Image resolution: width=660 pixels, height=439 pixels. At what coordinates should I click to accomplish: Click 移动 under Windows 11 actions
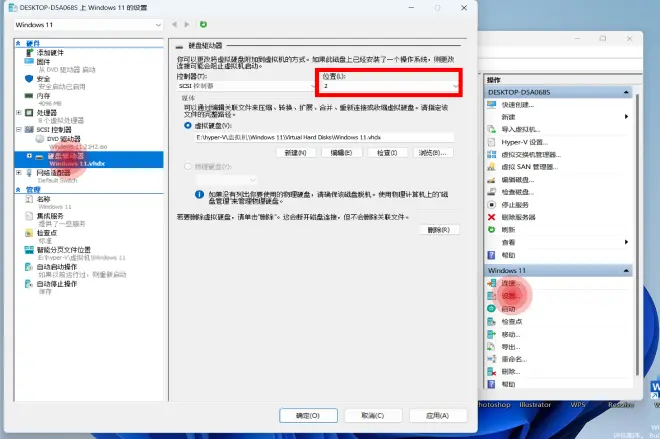511,335
